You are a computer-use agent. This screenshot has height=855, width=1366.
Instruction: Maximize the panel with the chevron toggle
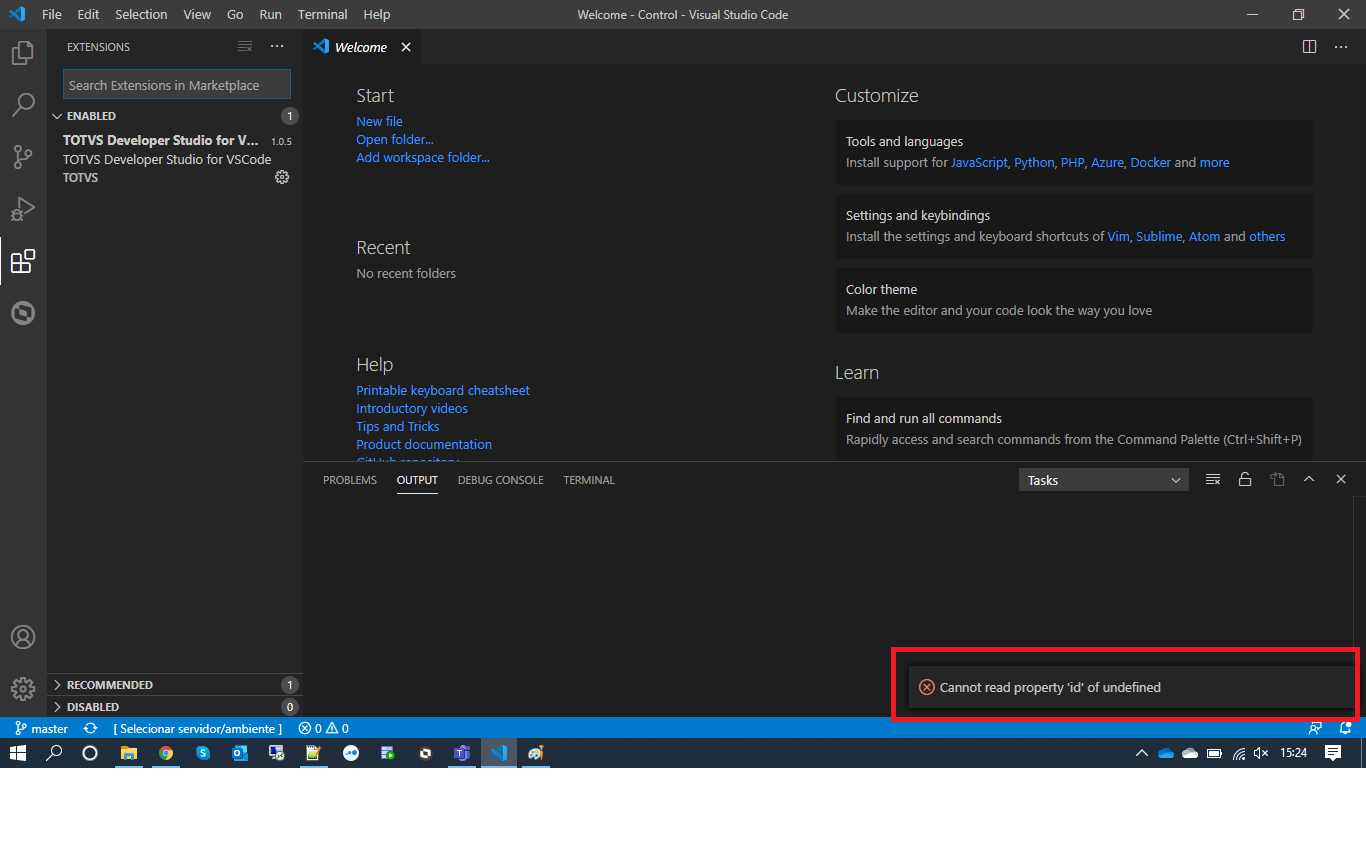click(x=1309, y=479)
